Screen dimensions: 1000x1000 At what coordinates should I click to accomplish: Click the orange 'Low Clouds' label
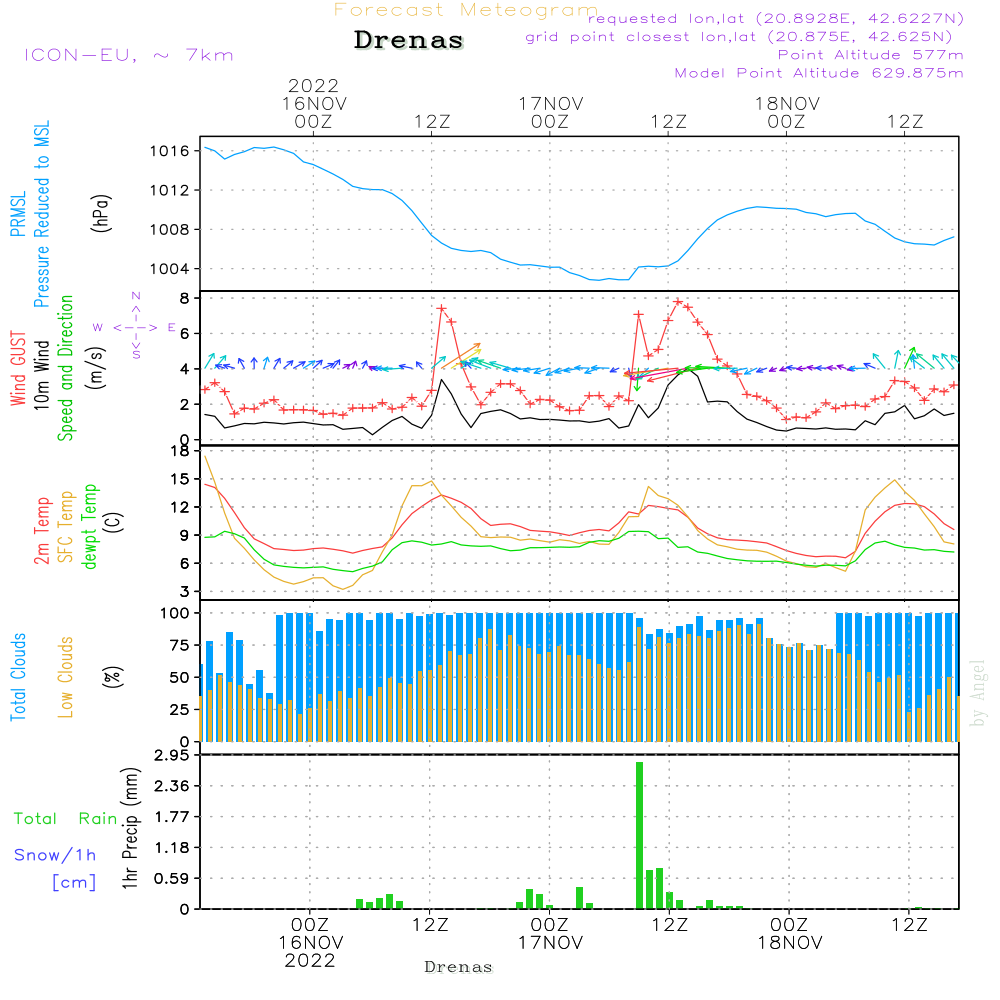click(x=66, y=677)
